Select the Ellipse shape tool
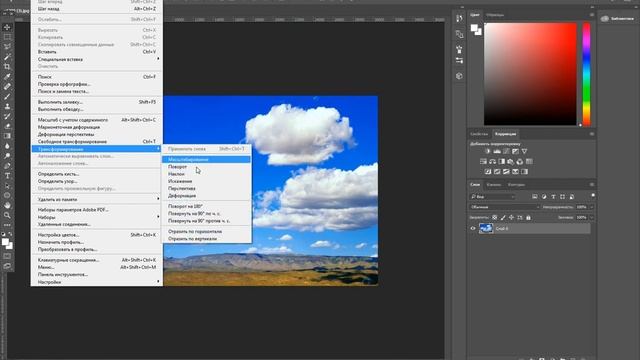Image resolution: width=640 pixels, height=360 pixels. pyautogui.click(x=7, y=196)
